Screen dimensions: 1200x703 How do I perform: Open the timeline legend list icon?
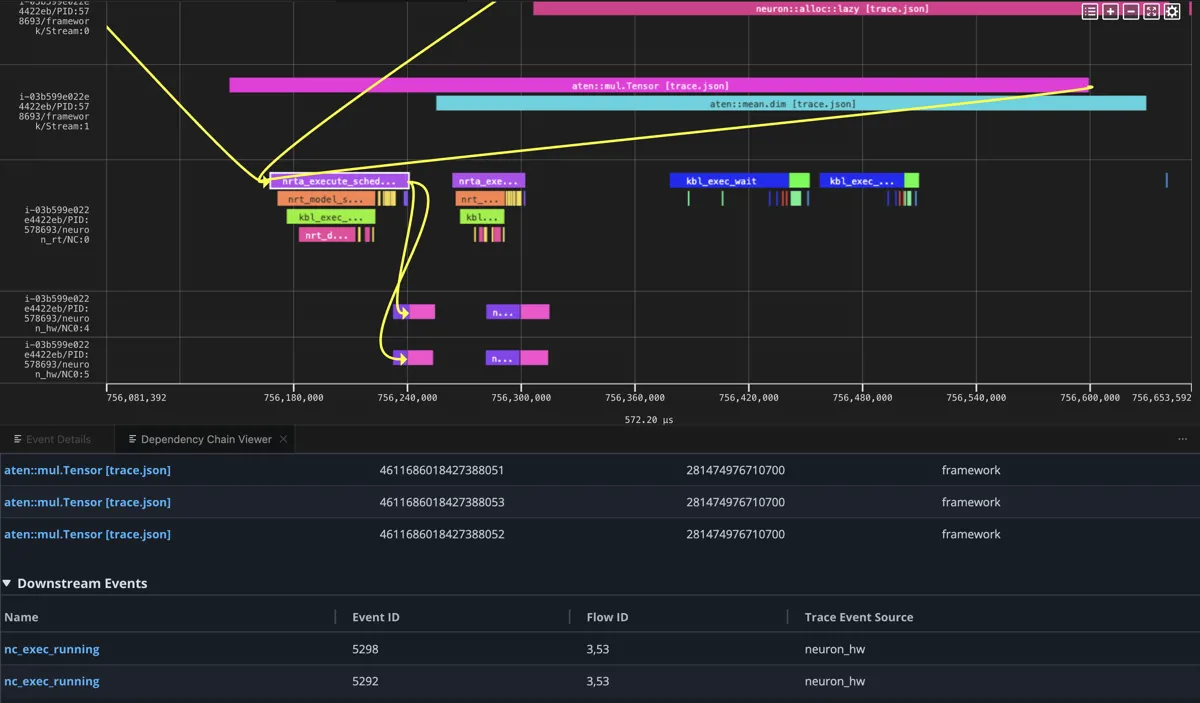coord(1090,11)
